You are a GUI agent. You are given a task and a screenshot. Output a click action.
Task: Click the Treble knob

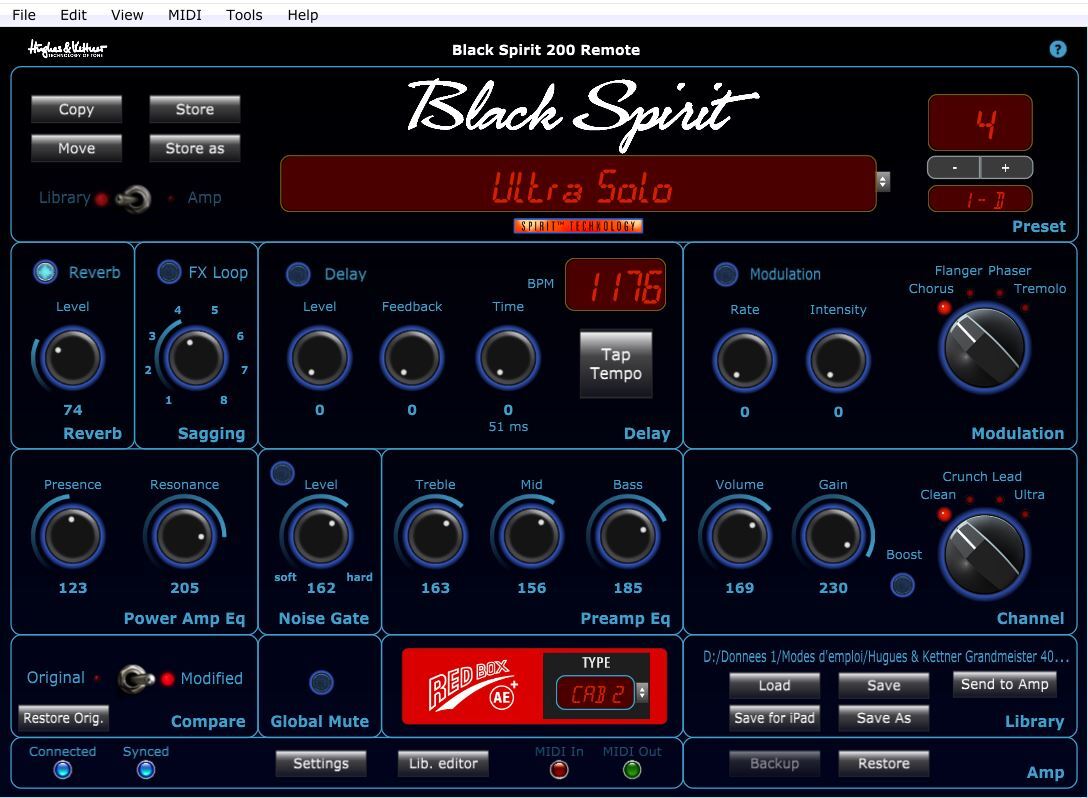coord(435,536)
